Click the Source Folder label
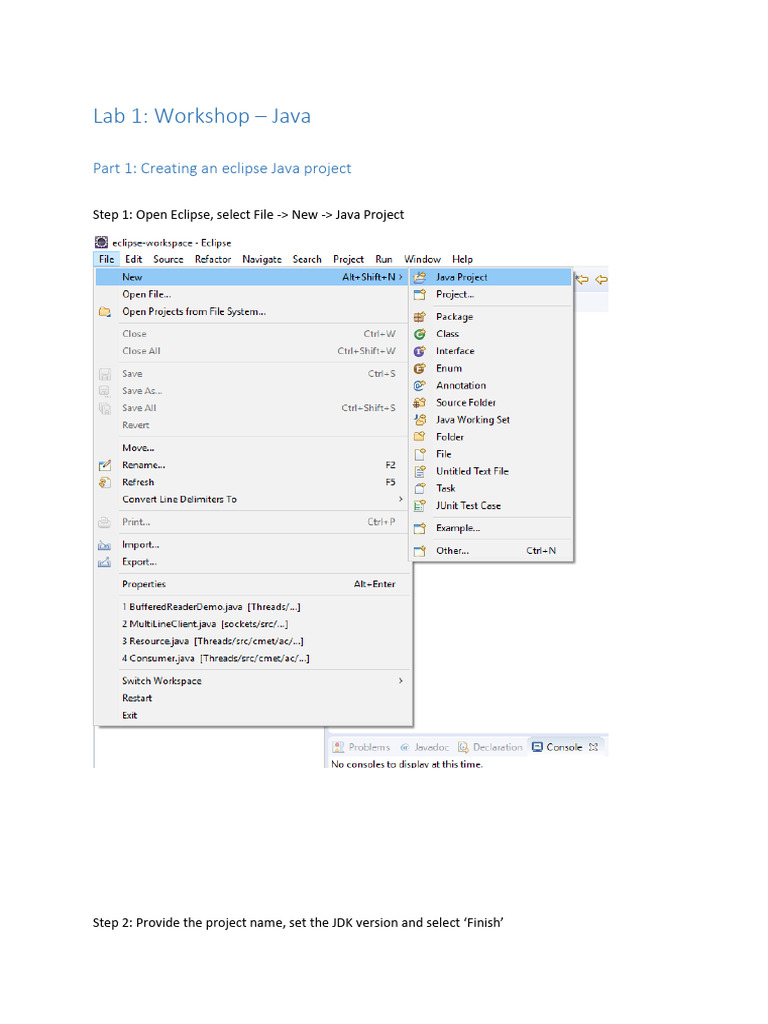The width and height of the screenshot is (768, 1024). pyautogui.click(x=466, y=402)
